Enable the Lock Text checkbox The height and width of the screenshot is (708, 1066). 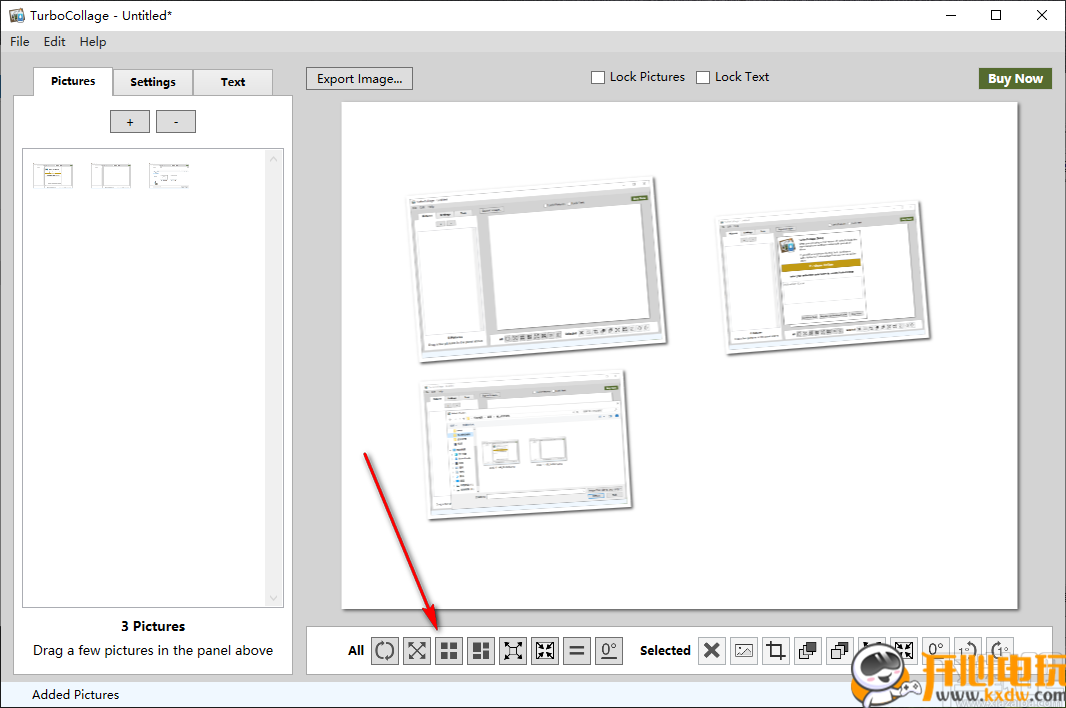pyautogui.click(x=703, y=77)
